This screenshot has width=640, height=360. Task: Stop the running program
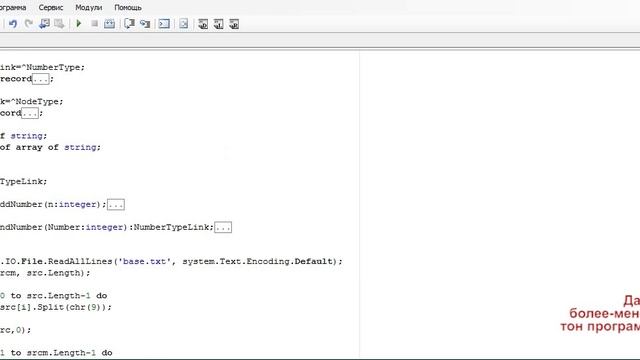click(x=95, y=24)
